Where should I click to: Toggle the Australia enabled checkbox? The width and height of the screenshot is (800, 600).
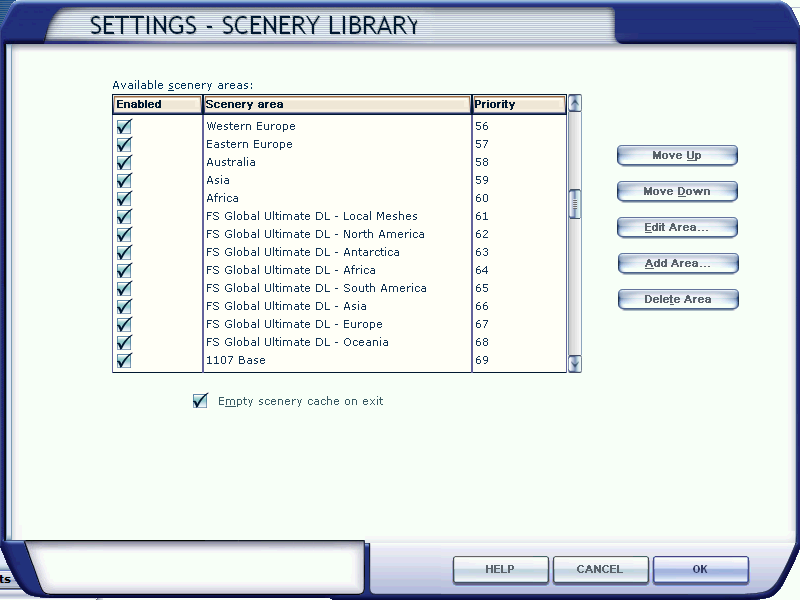tap(124, 163)
